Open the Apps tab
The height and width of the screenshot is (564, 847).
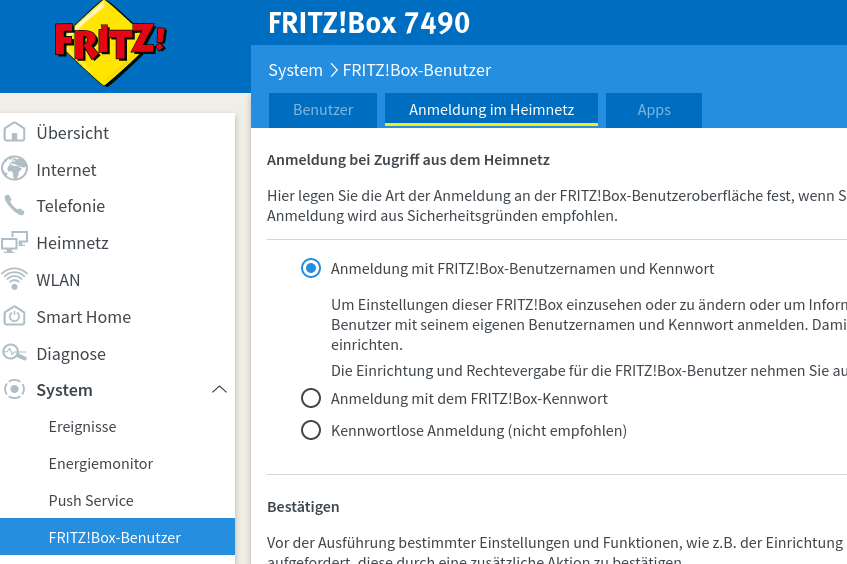[654, 110]
